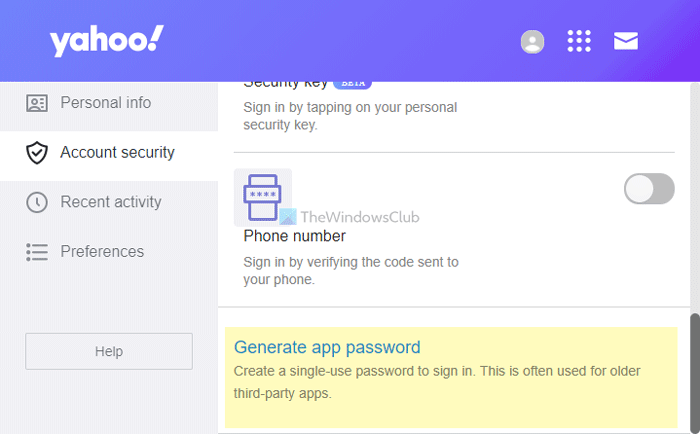Open Personal info menu item

click(x=105, y=103)
